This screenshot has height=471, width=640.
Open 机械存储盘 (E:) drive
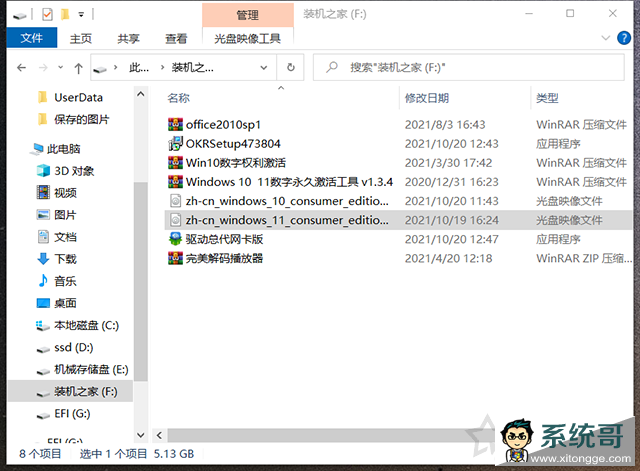(x=91, y=369)
